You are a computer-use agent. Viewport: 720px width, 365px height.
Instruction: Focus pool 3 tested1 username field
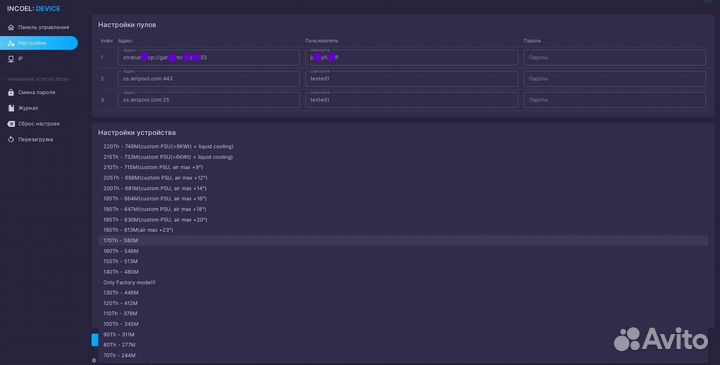tap(412, 100)
